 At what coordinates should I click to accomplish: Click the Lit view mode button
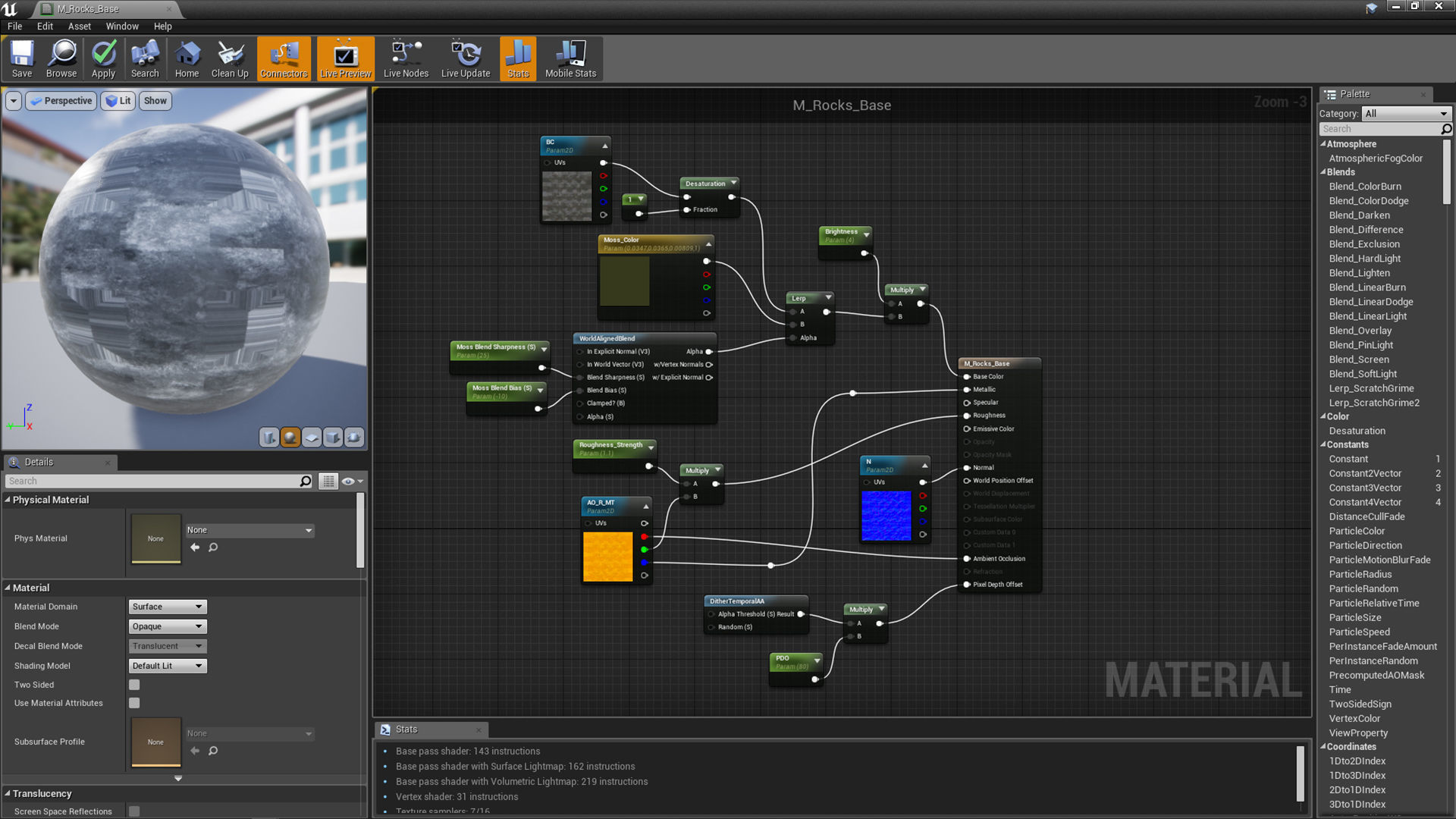(118, 101)
